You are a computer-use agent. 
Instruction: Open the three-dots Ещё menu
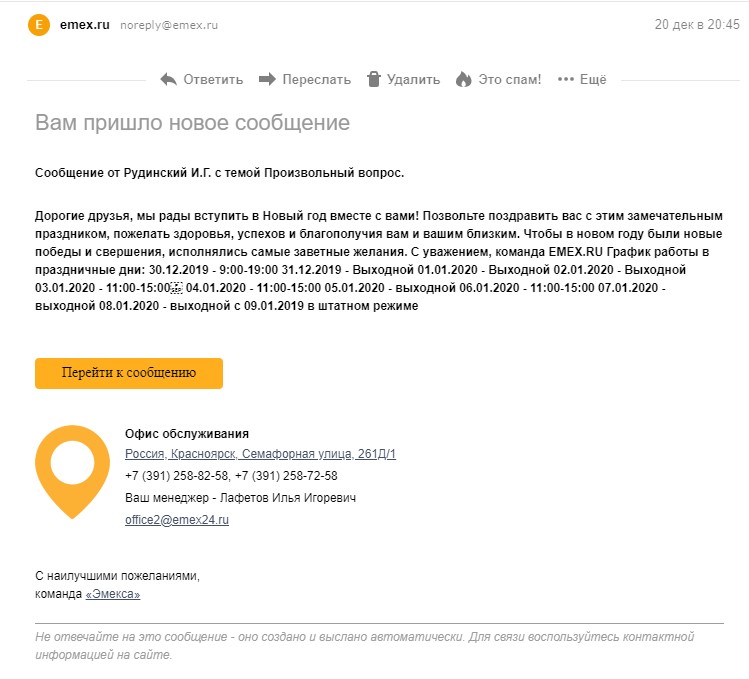(x=582, y=79)
